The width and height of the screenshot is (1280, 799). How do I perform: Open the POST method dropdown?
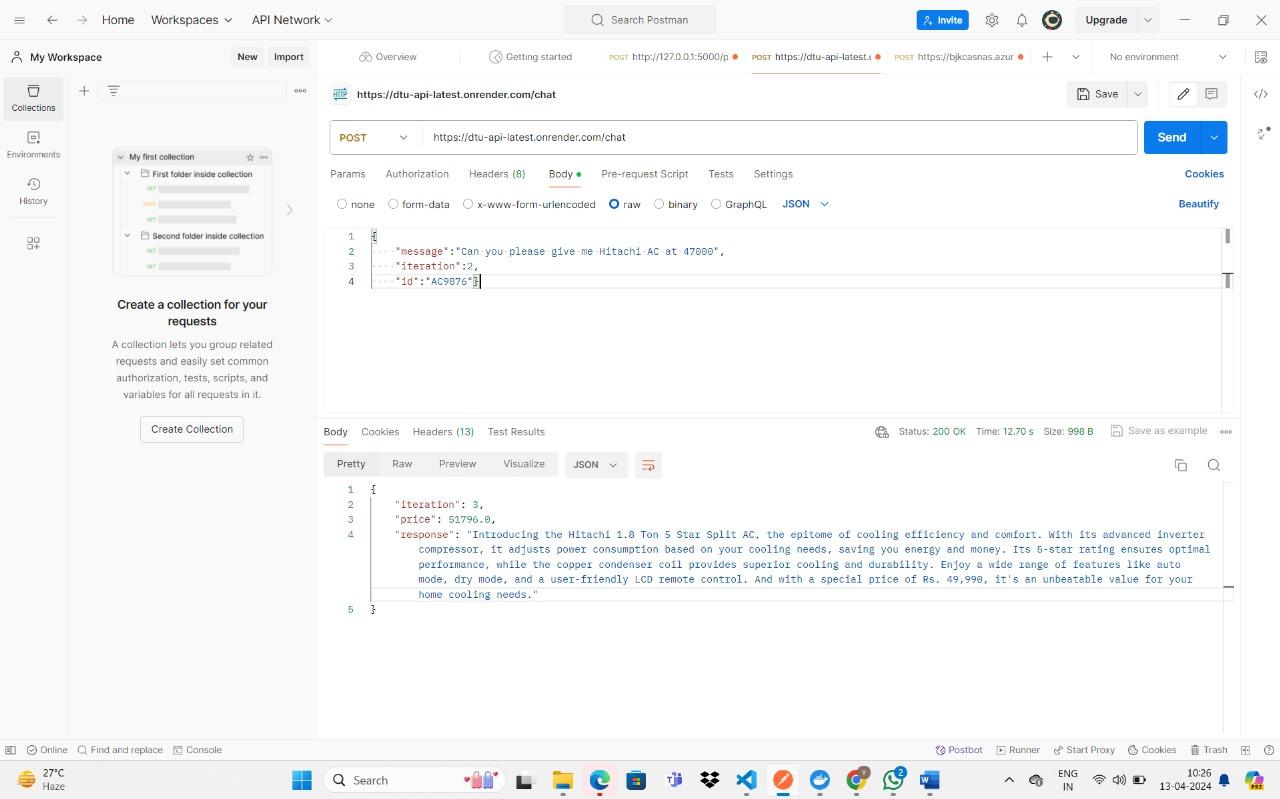374,138
